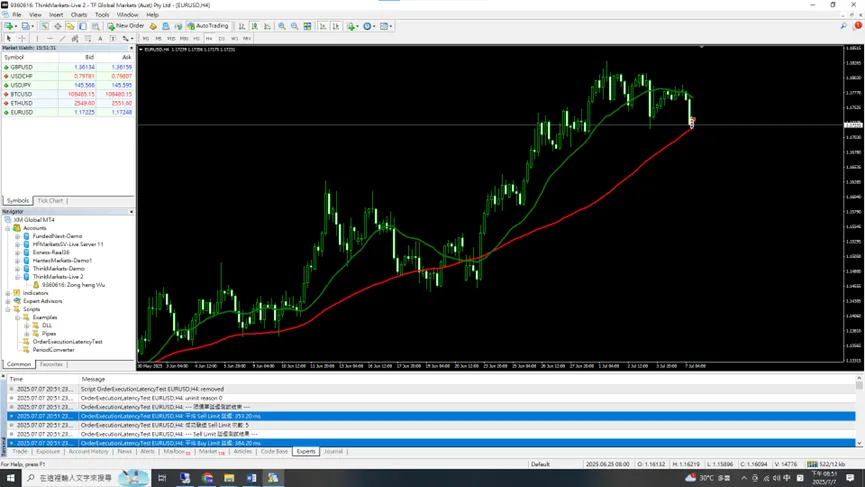Close the Market Watch panel
865x487 pixels.
[131, 48]
